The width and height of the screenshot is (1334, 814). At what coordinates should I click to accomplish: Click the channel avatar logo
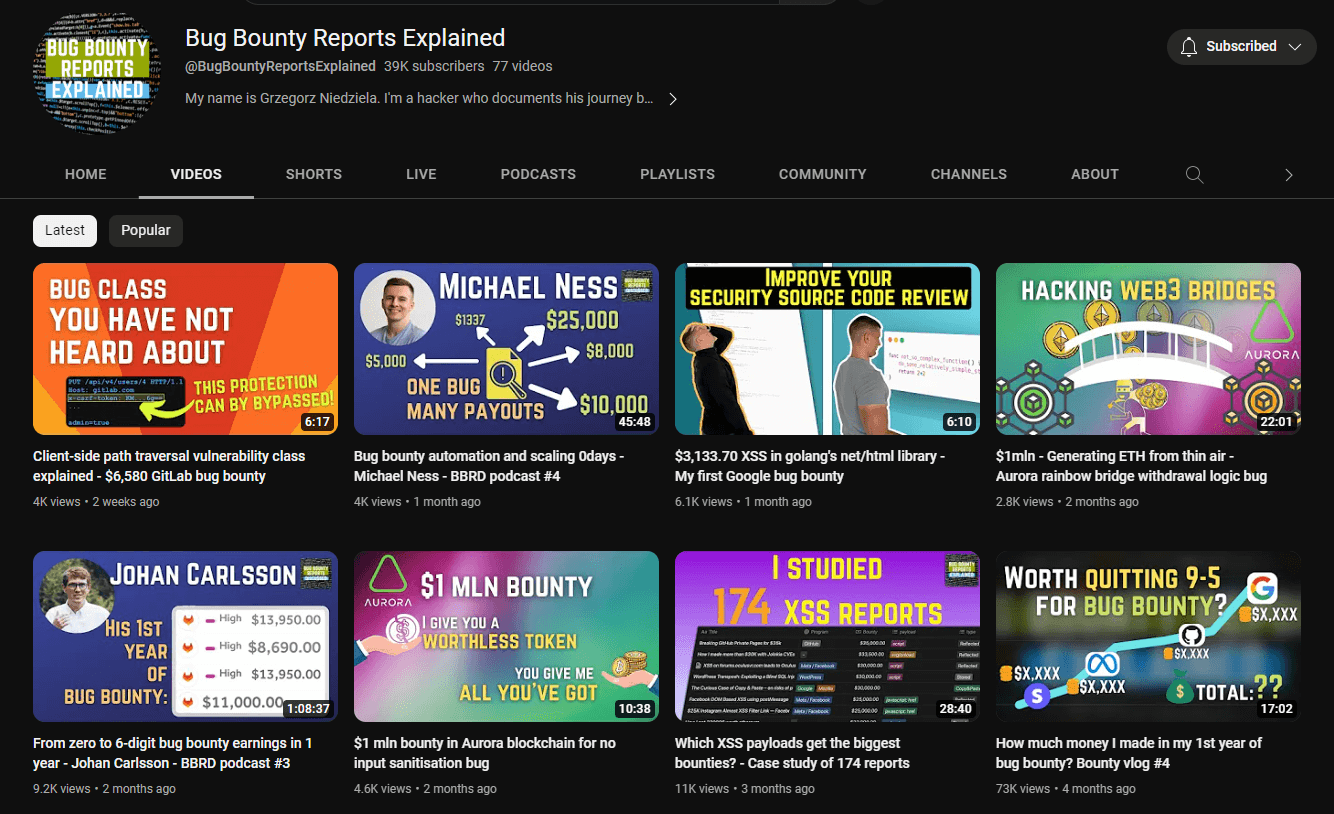point(97,73)
